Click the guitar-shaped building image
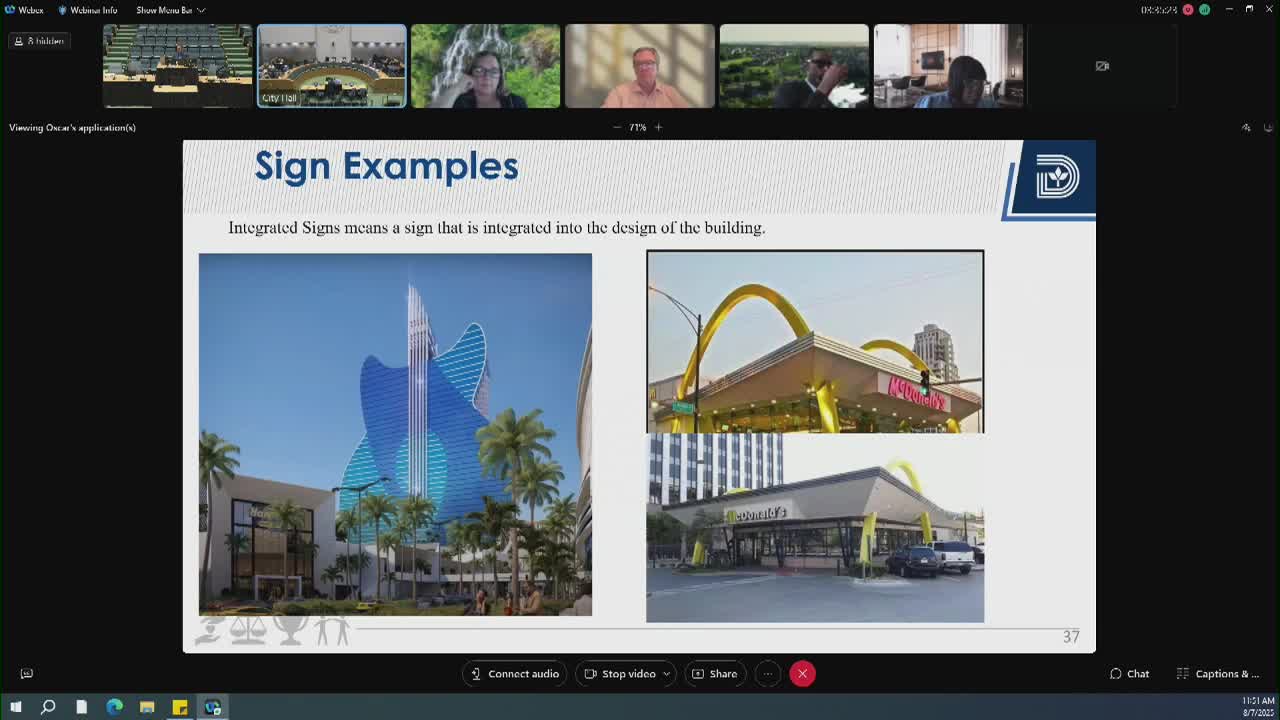Viewport: 1280px width, 720px height. point(395,434)
